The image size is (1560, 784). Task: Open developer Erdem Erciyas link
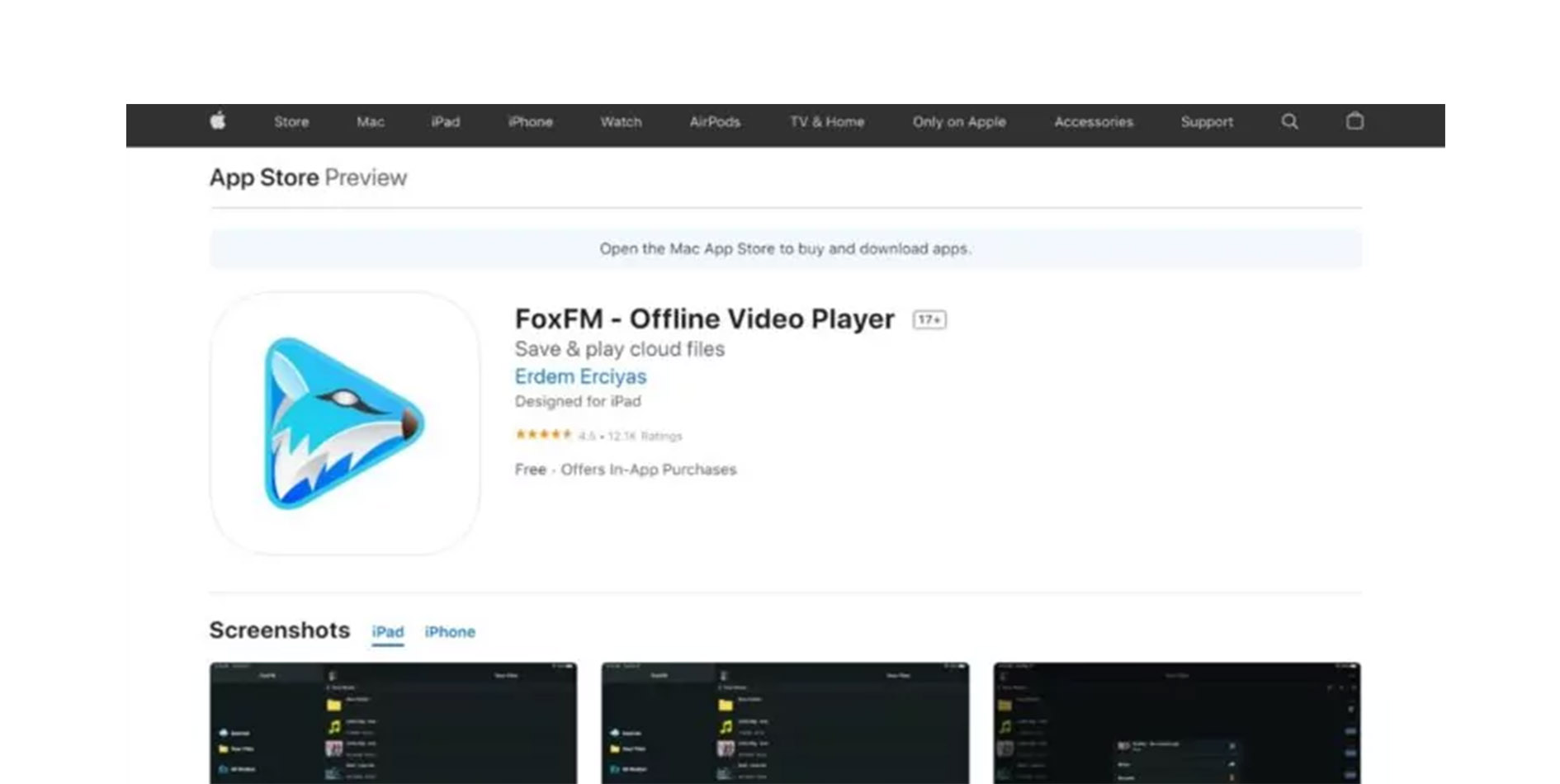pyautogui.click(x=580, y=377)
